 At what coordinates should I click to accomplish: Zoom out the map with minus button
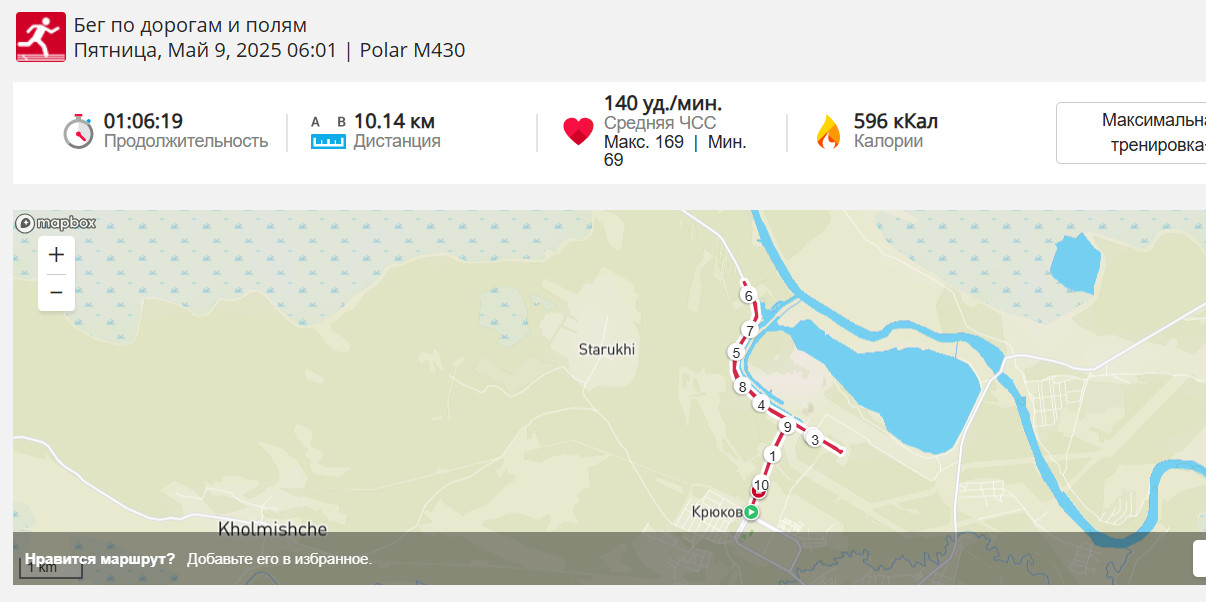pyautogui.click(x=56, y=293)
